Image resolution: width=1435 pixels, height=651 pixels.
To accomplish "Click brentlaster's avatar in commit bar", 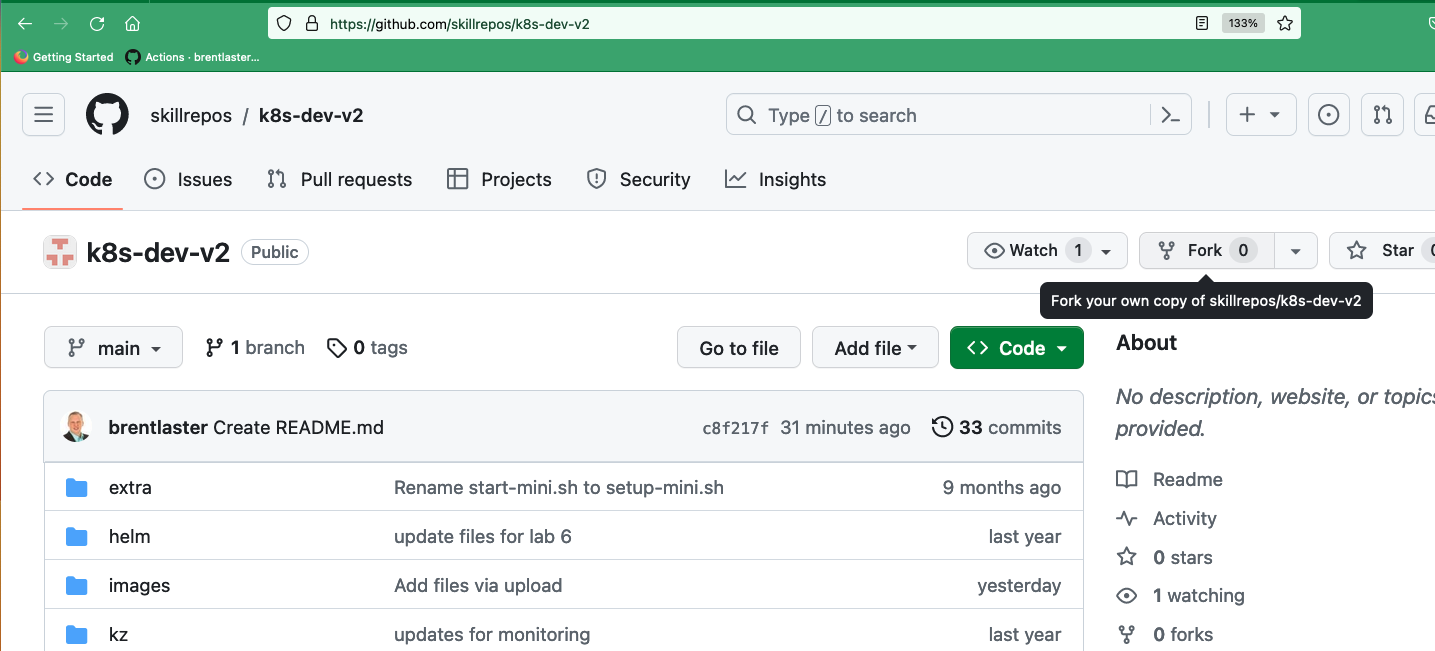I will tap(76, 427).
